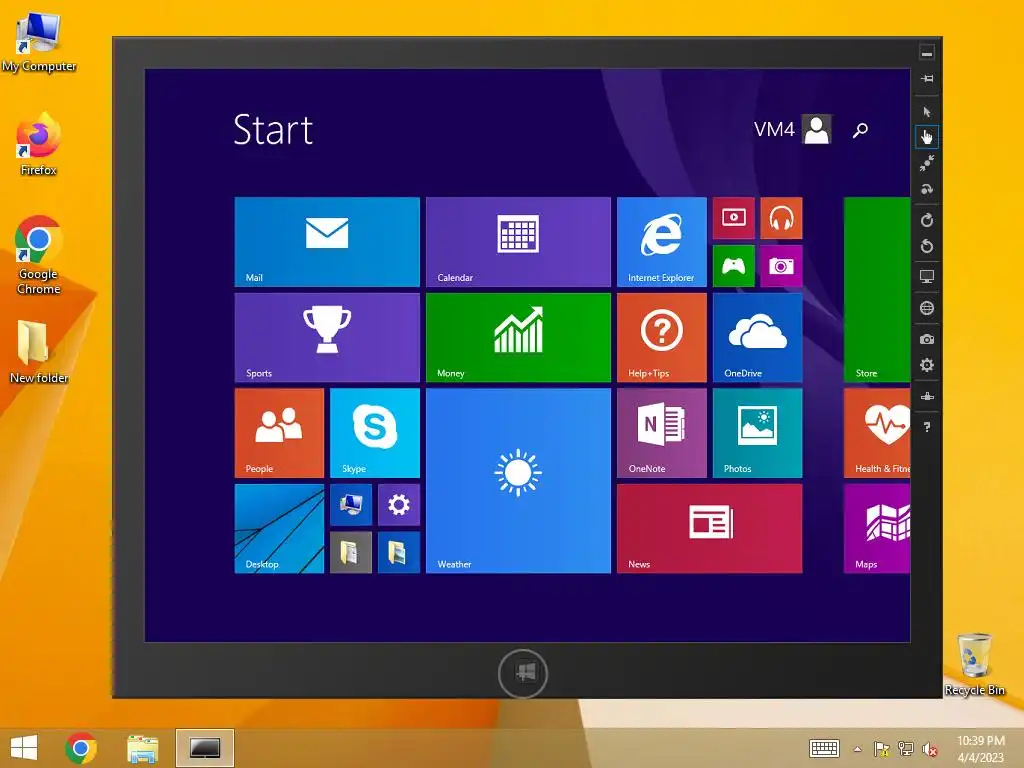Toggle simulator always-on-top pin
Image resolution: width=1024 pixels, height=768 pixels.
[x=927, y=79]
